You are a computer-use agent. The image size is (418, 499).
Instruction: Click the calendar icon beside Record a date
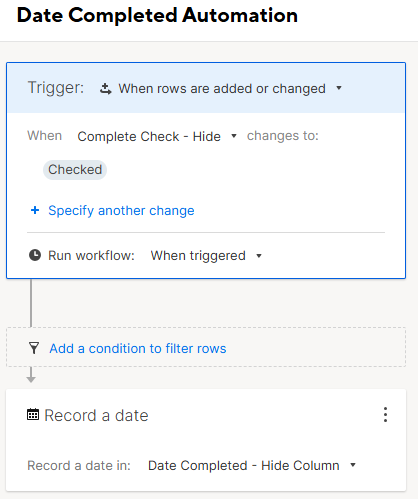[x=33, y=415]
